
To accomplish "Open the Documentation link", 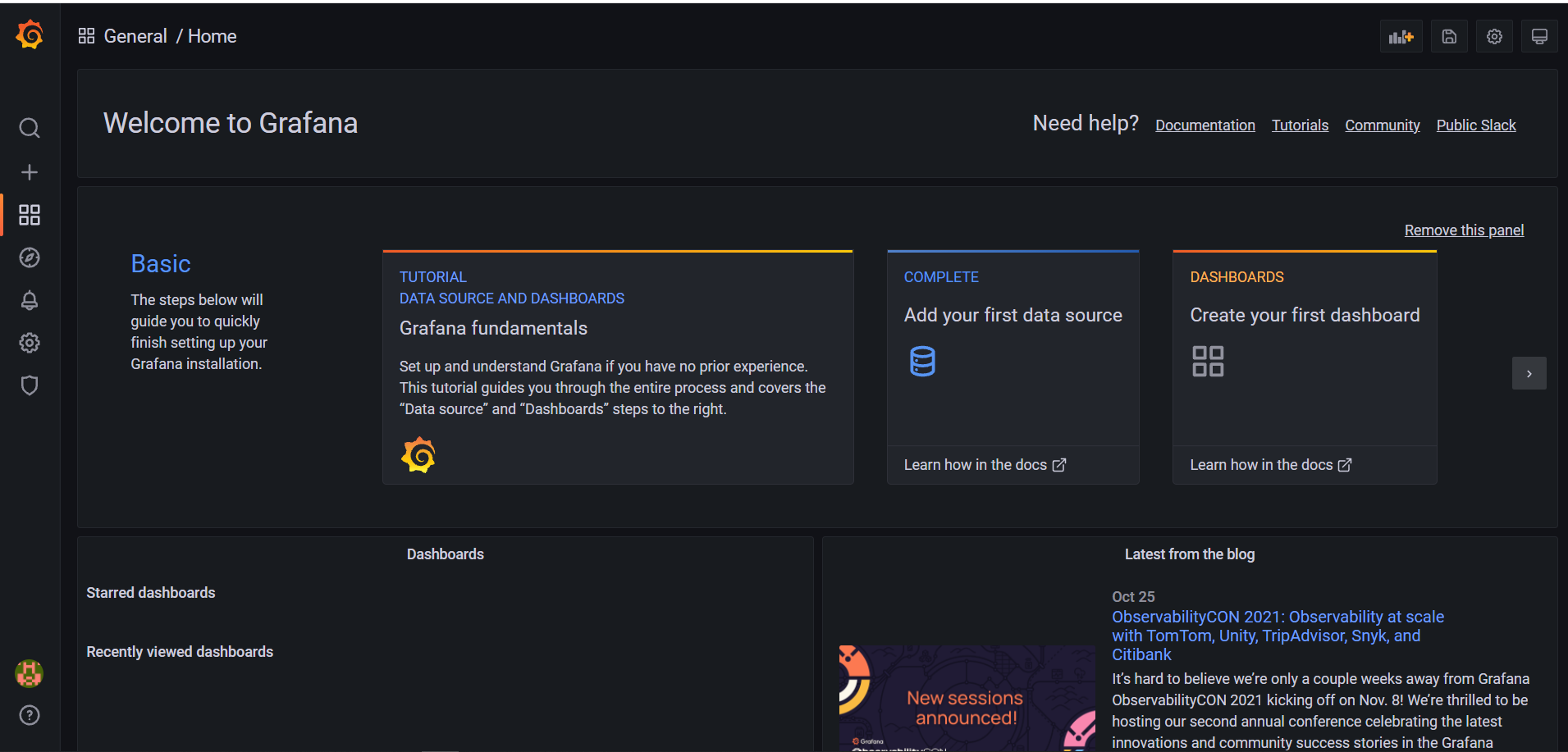I will click(1205, 125).
